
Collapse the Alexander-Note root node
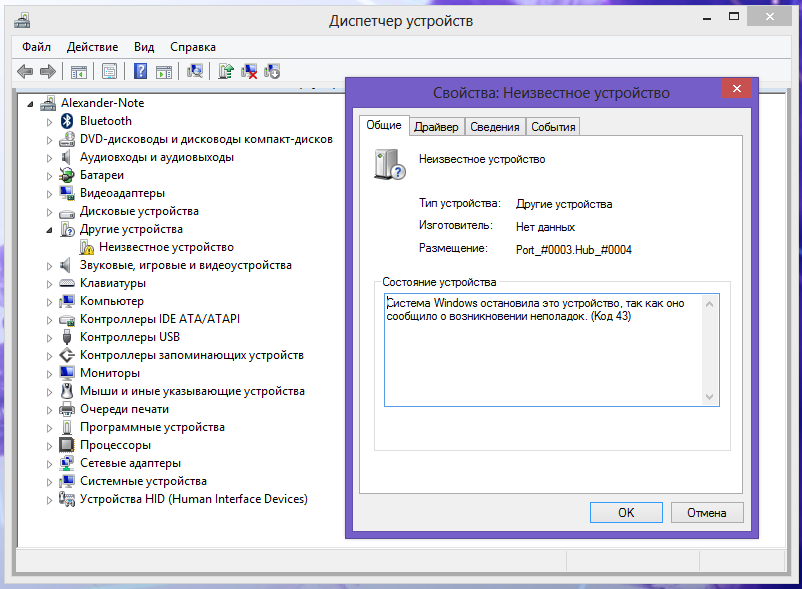pyautogui.click(x=31, y=103)
